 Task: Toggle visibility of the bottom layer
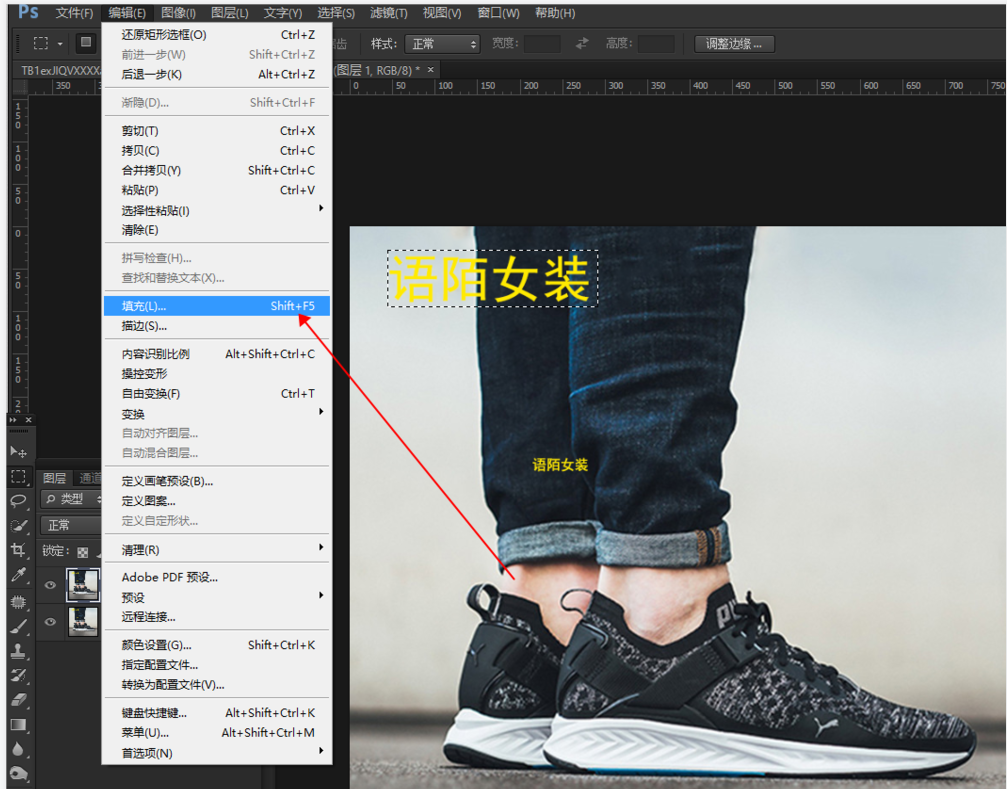(50, 621)
